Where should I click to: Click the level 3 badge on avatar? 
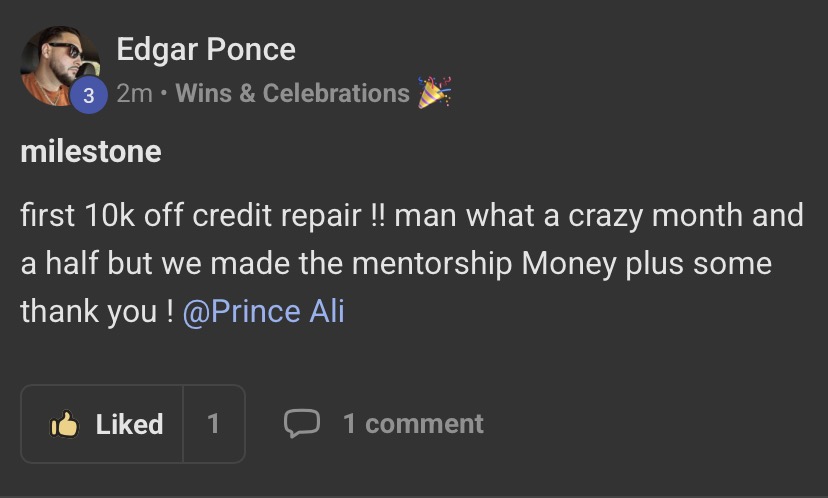tap(89, 95)
